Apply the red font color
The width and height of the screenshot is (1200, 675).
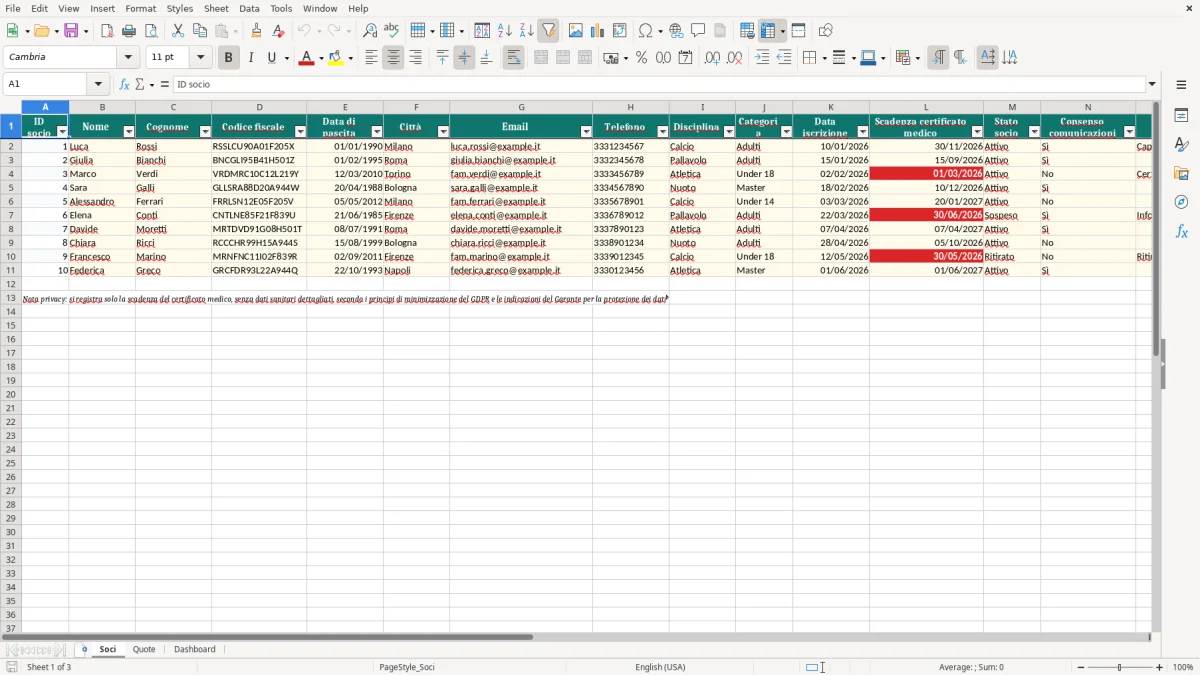(x=305, y=58)
